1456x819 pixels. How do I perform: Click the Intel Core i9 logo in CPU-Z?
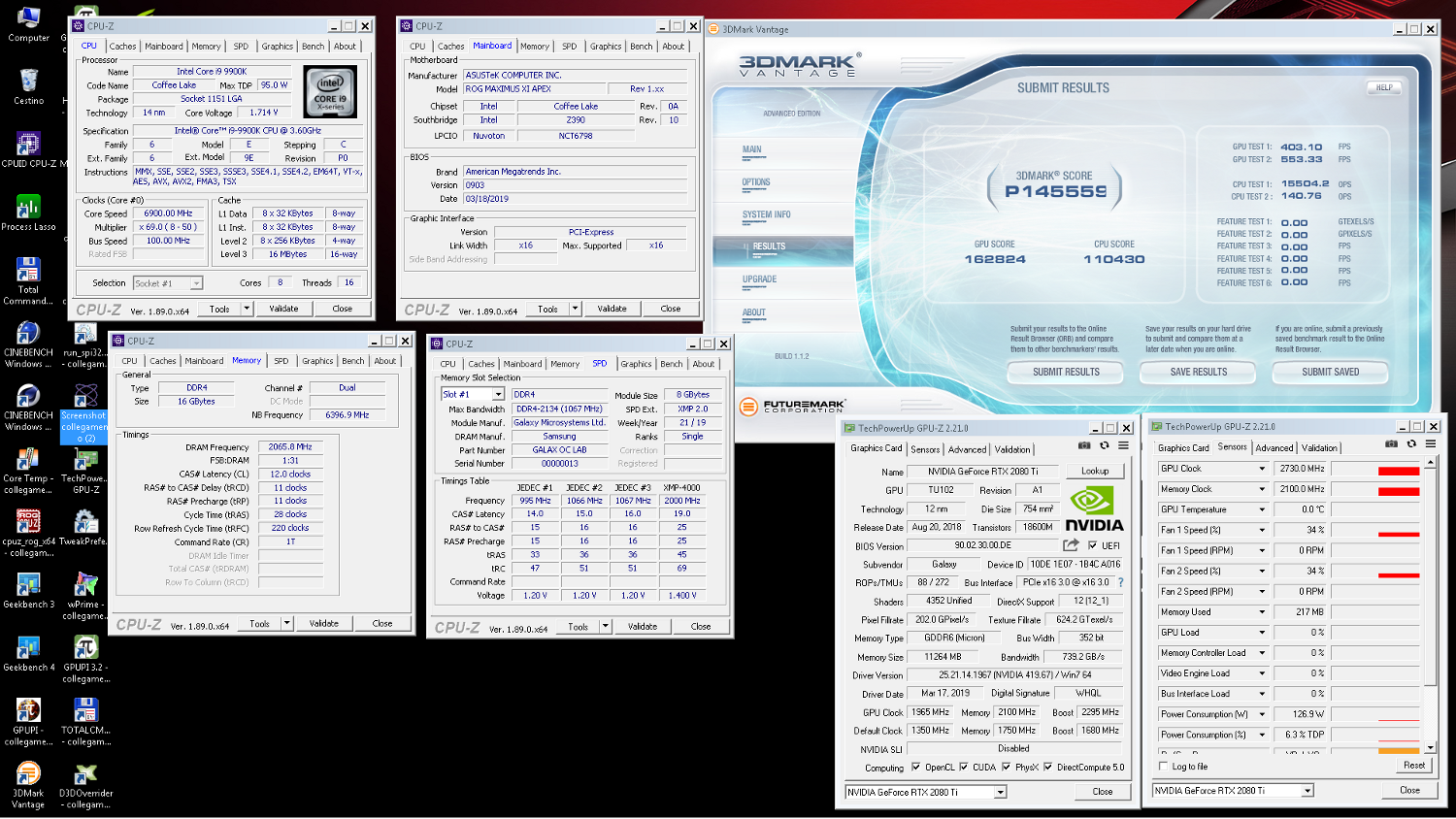(x=330, y=92)
